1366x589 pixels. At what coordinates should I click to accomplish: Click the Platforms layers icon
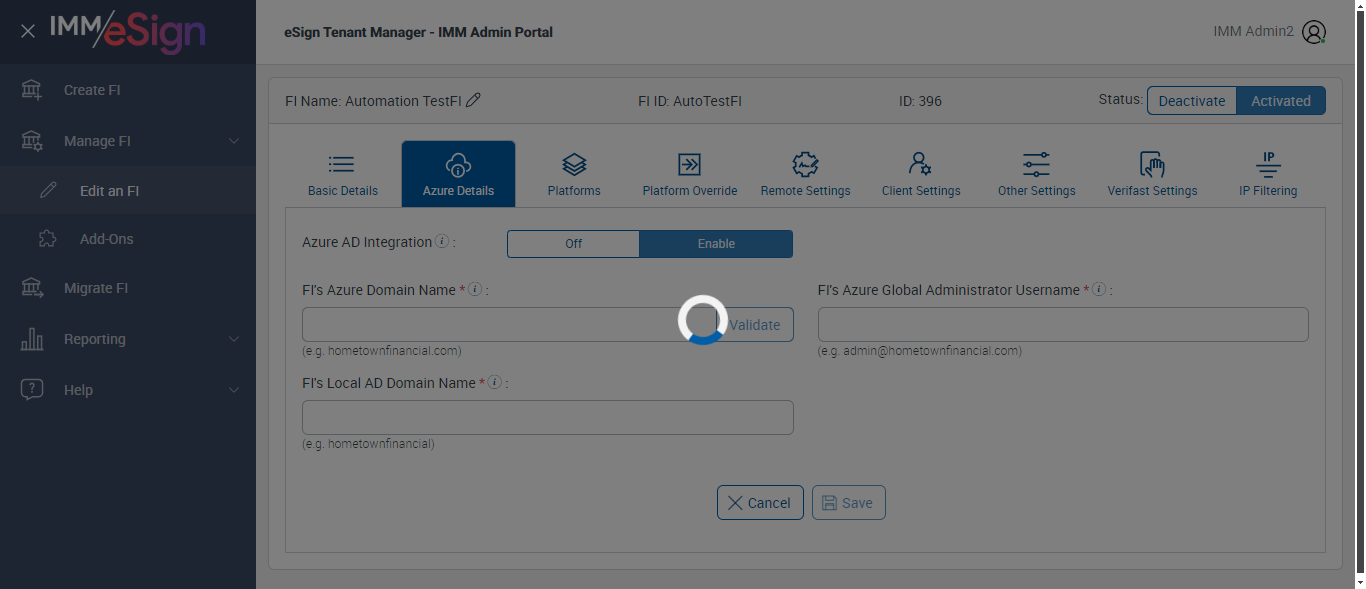point(574,164)
